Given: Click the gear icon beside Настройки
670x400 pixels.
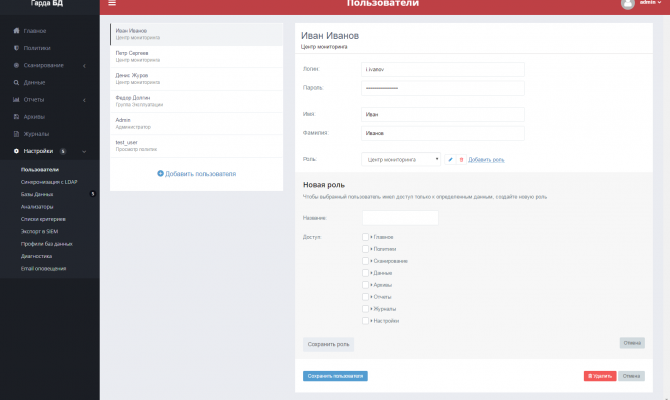Looking at the screenshot, I should coord(16,151).
